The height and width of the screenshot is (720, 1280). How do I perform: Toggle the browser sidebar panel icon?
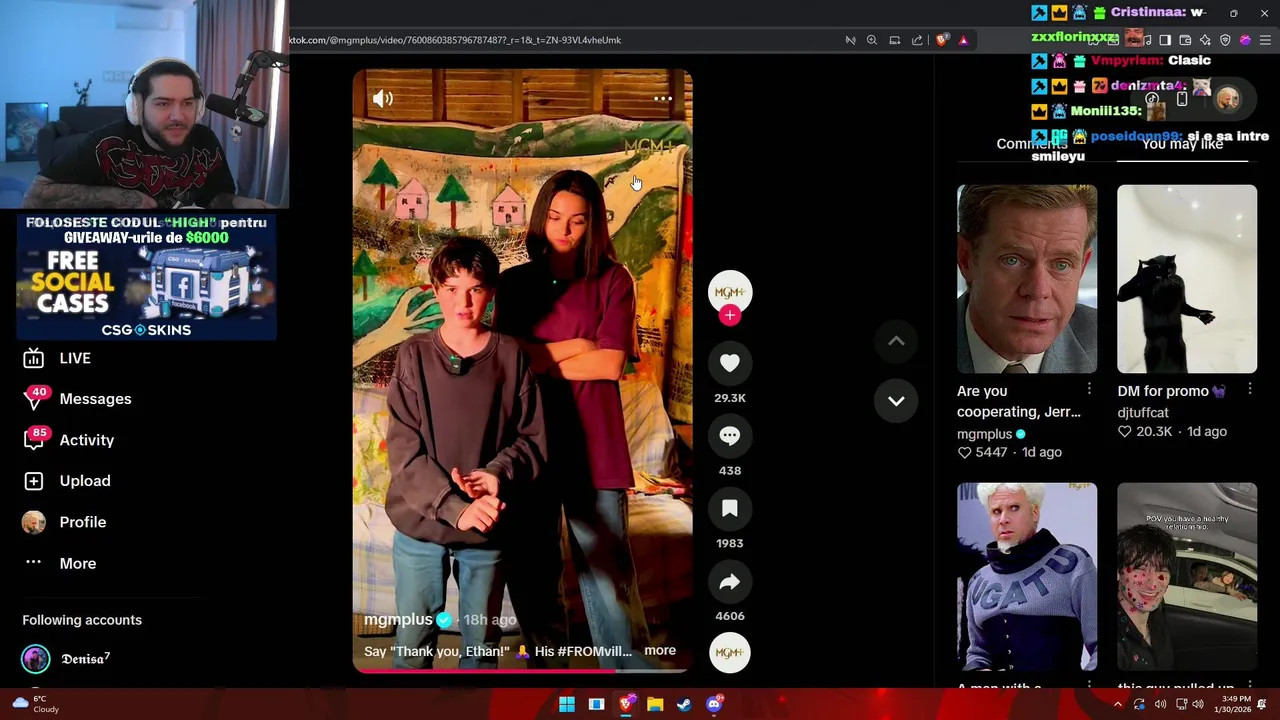(x=1165, y=40)
